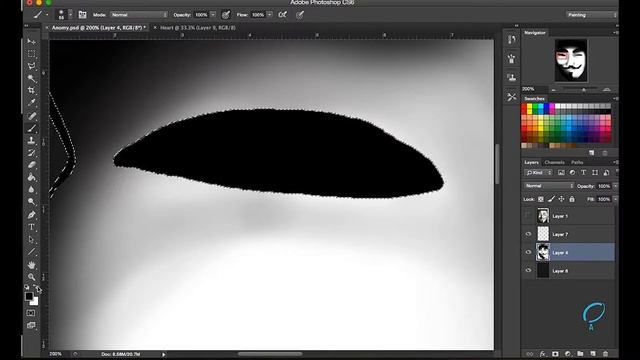Select the Rectangular Marquee tool
The width and height of the screenshot is (640, 360).
pos(31,54)
